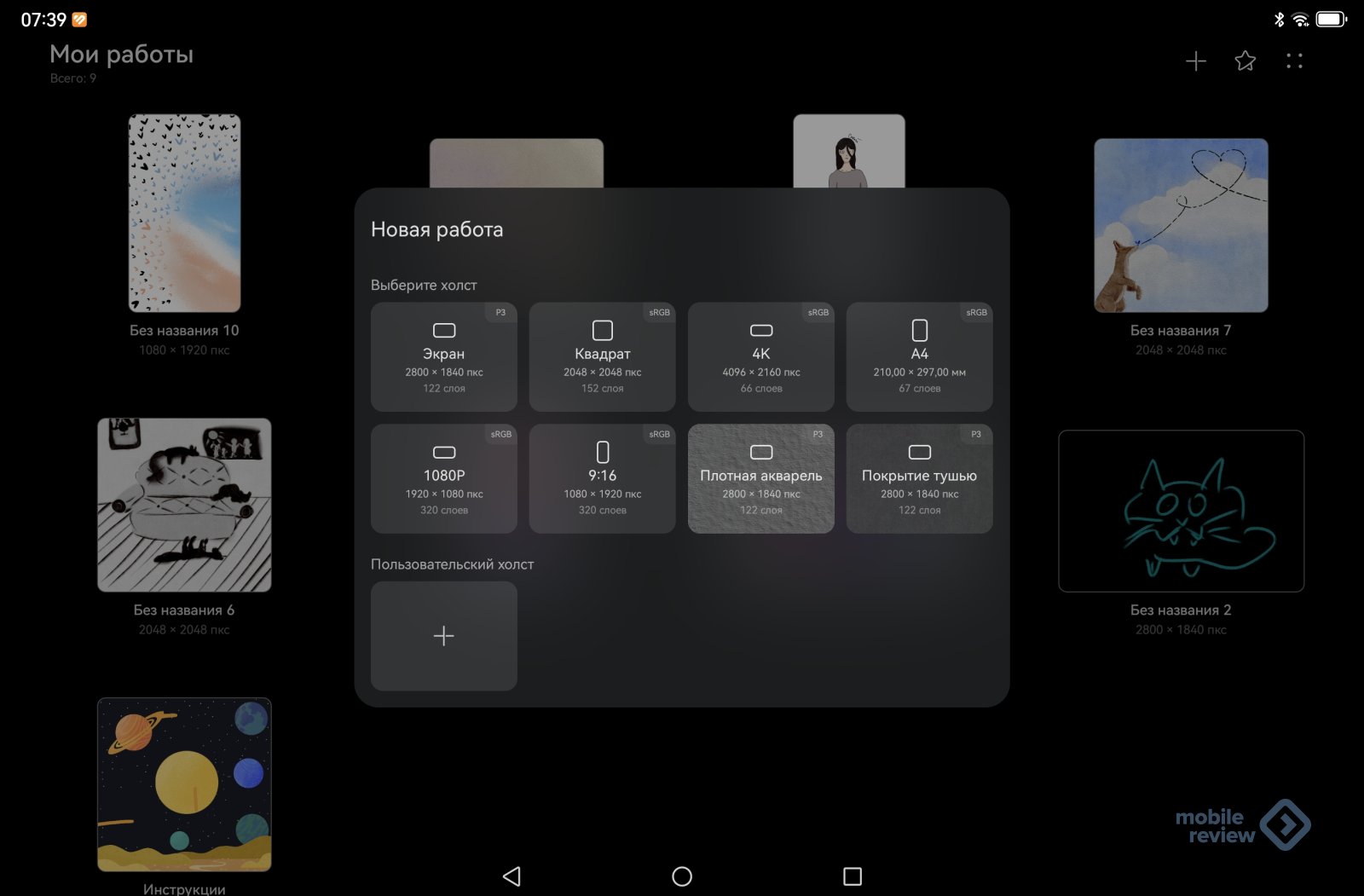Tap the Wi-Fi status icon

click(x=1300, y=19)
